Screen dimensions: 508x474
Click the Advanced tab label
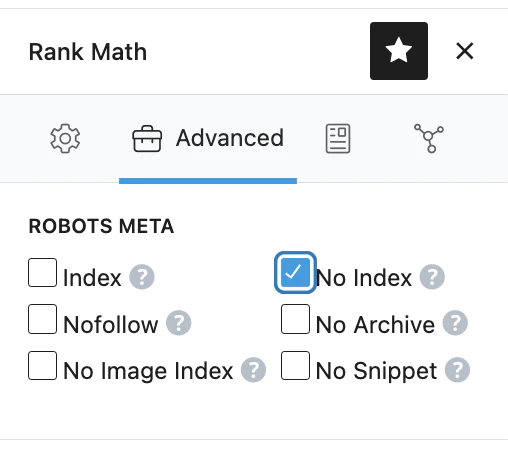pos(230,138)
